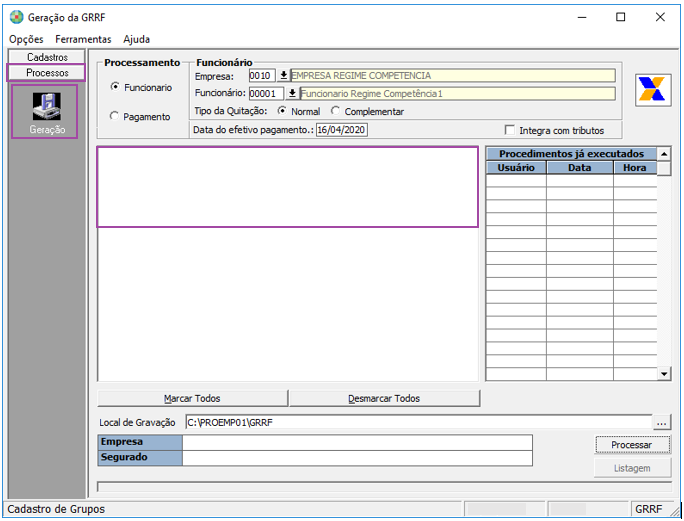Open the Ajuda menu
The width and height of the screenshot is (684, 521).
point(136,39)
